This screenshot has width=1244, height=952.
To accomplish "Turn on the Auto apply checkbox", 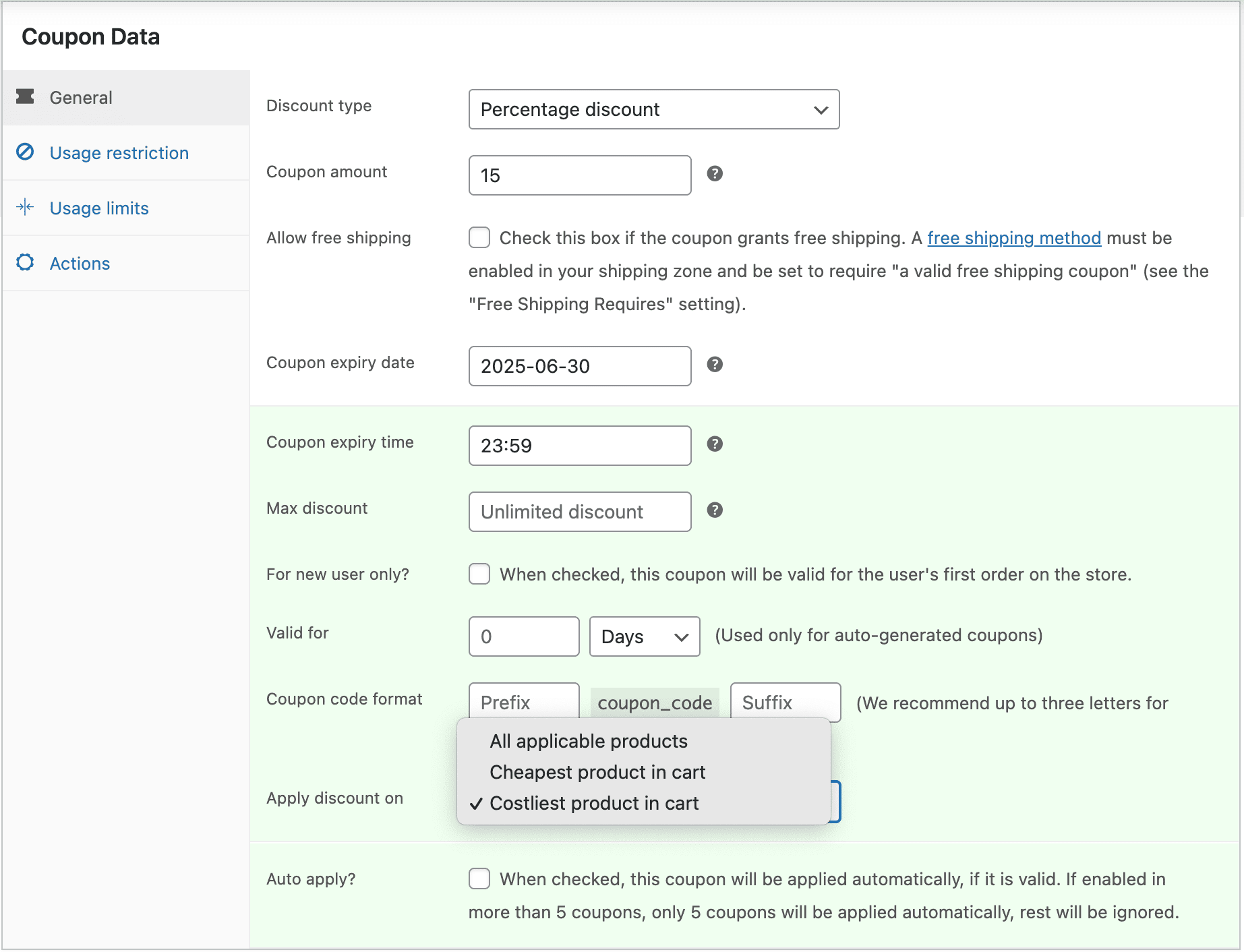I will [x=479, y=879].
